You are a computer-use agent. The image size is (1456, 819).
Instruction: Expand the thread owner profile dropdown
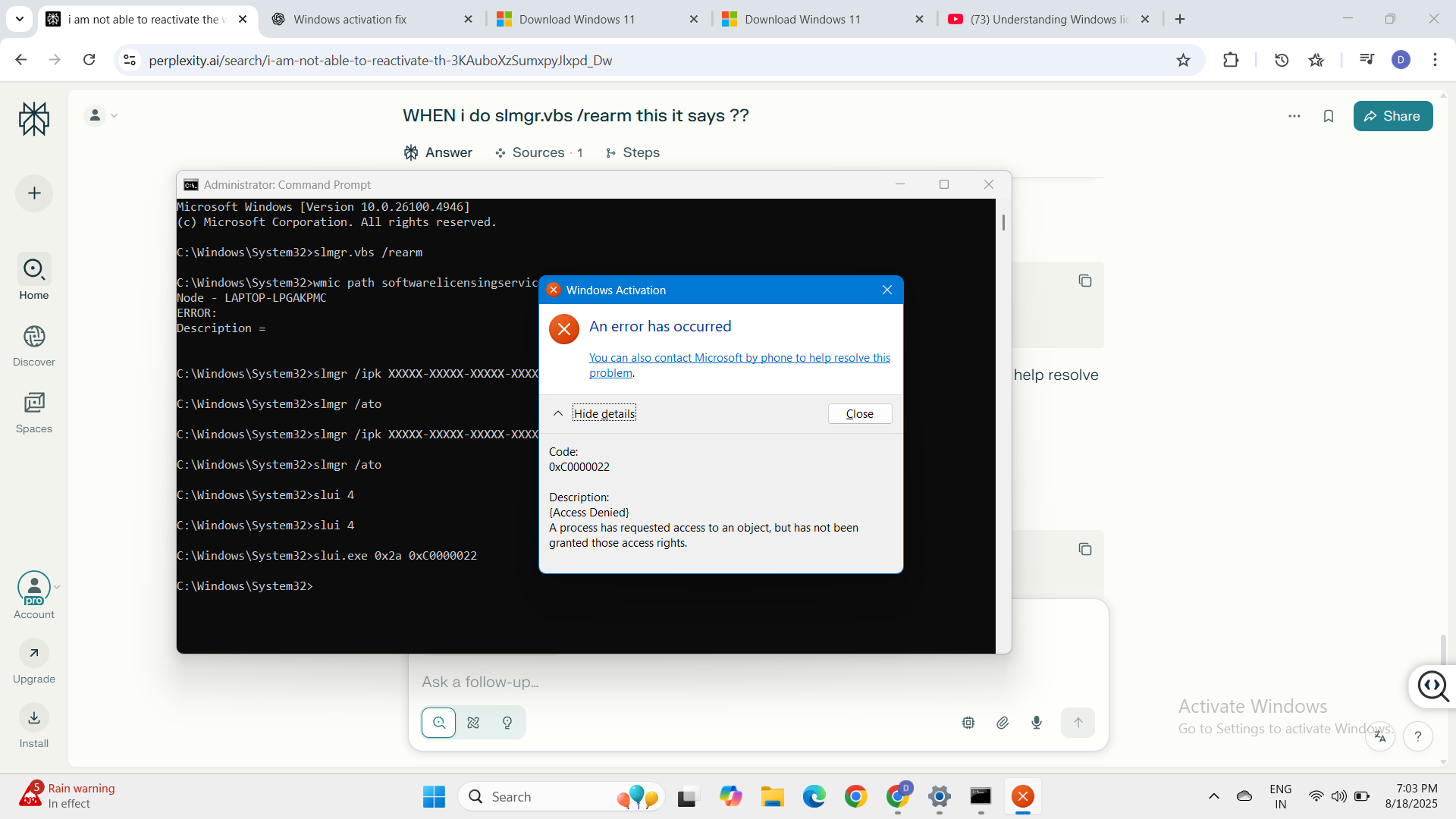click(x=102, y=115)
